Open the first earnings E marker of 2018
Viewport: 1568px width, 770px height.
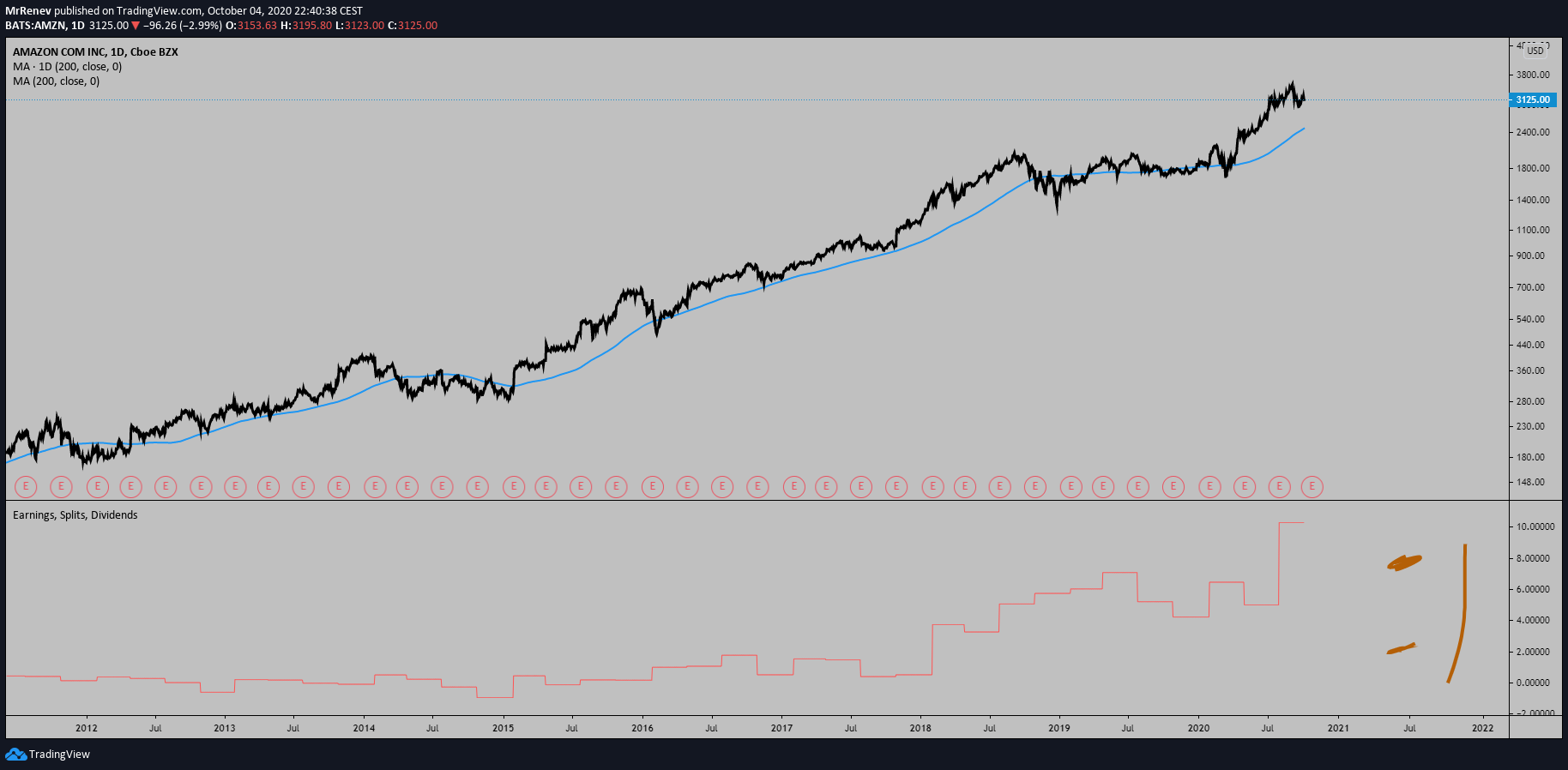point(932,487)
